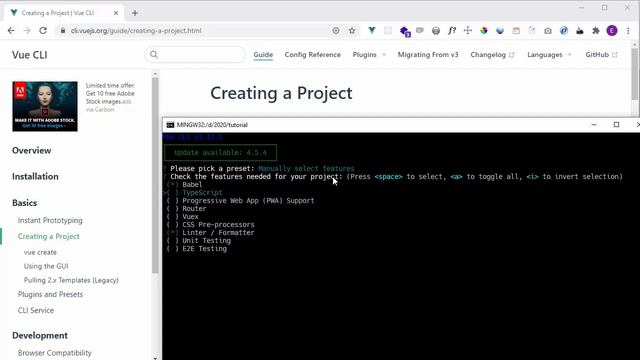Image resolution: width=640 pixels, height=360 pixels.
Task: Select Creating a Project sidebar link
Action: click(49, 236)
